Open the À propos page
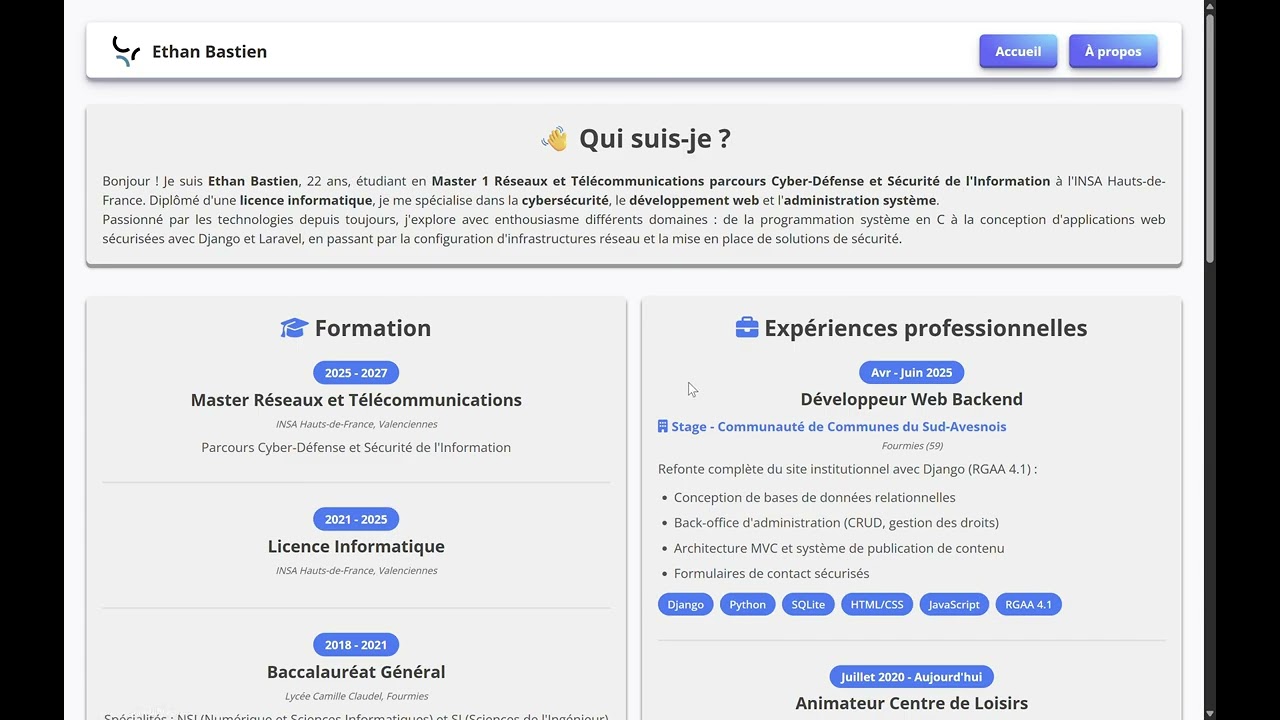The height and width of the screenshot is (720, 1280). [1113, 51]
